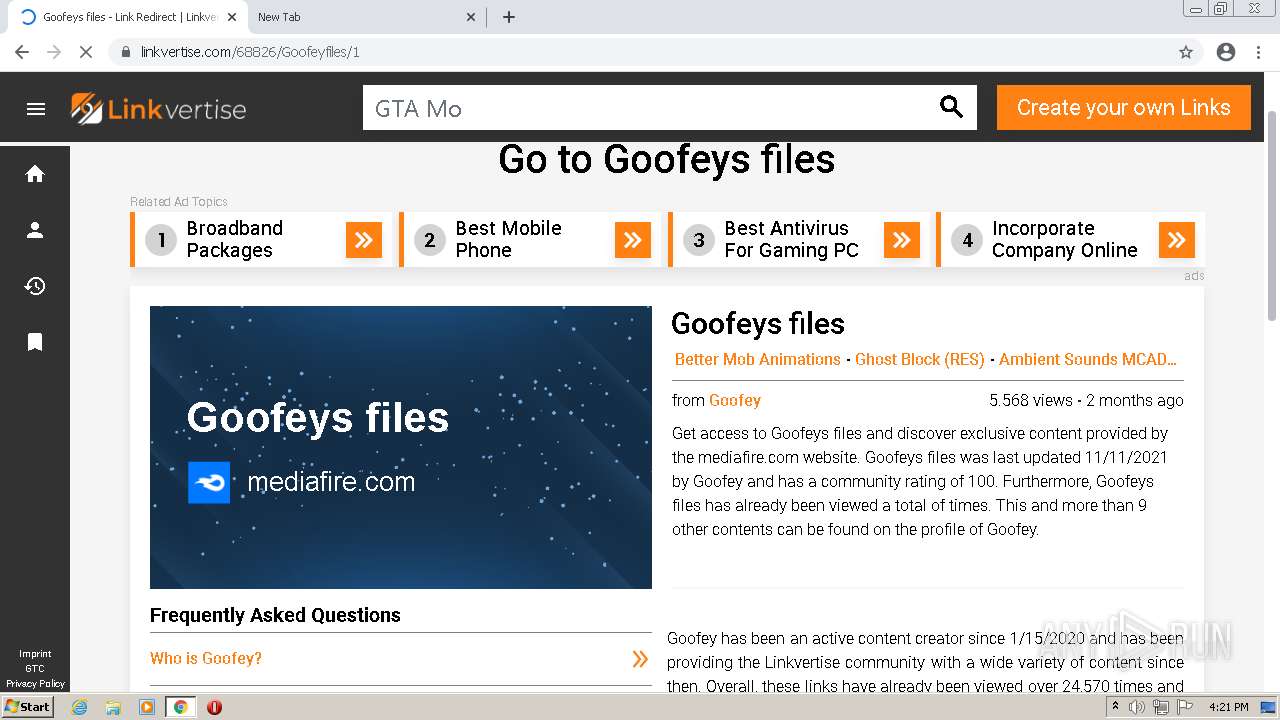The width and height of the screenshot is (1280, 720).
Task: Open the Linkvertise hamburger menu
Action: pos(36,109)
